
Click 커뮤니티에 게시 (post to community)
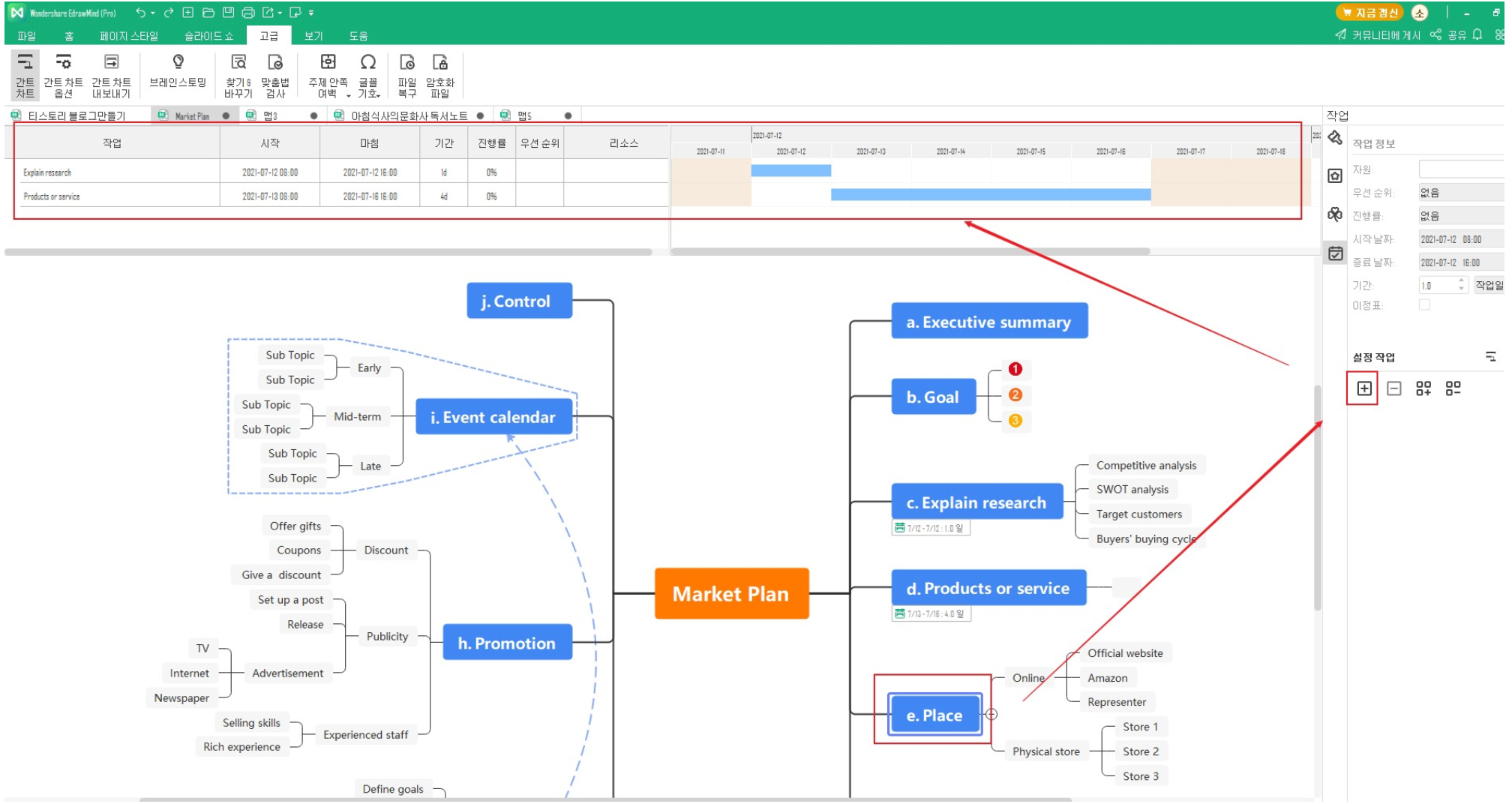tap(1378, 35)
